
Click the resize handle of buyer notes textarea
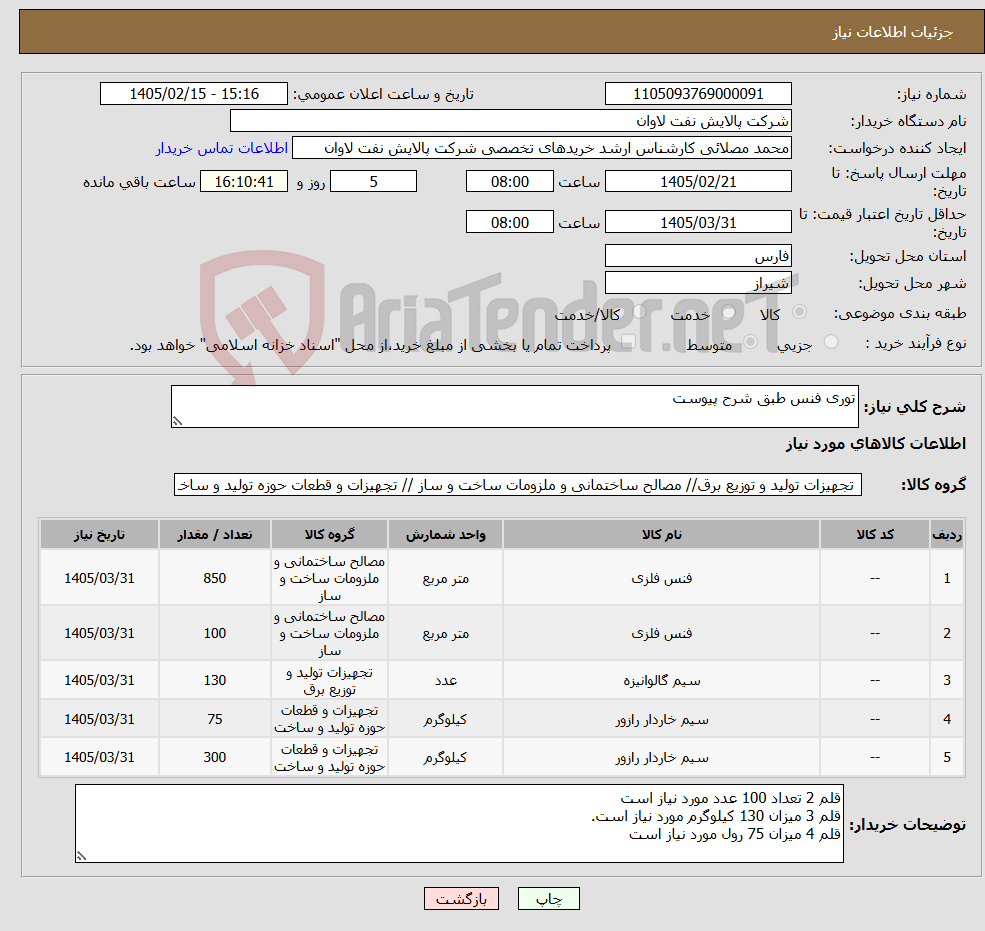coord(81,856)
